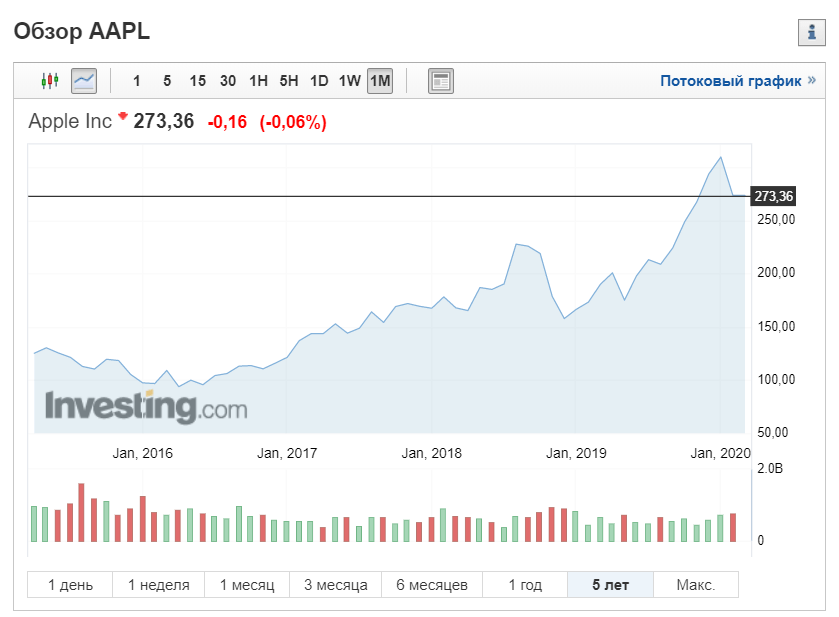Choose the 30 minute interval
This screenshot has height=617, width=839.
[x=228, y=81]
